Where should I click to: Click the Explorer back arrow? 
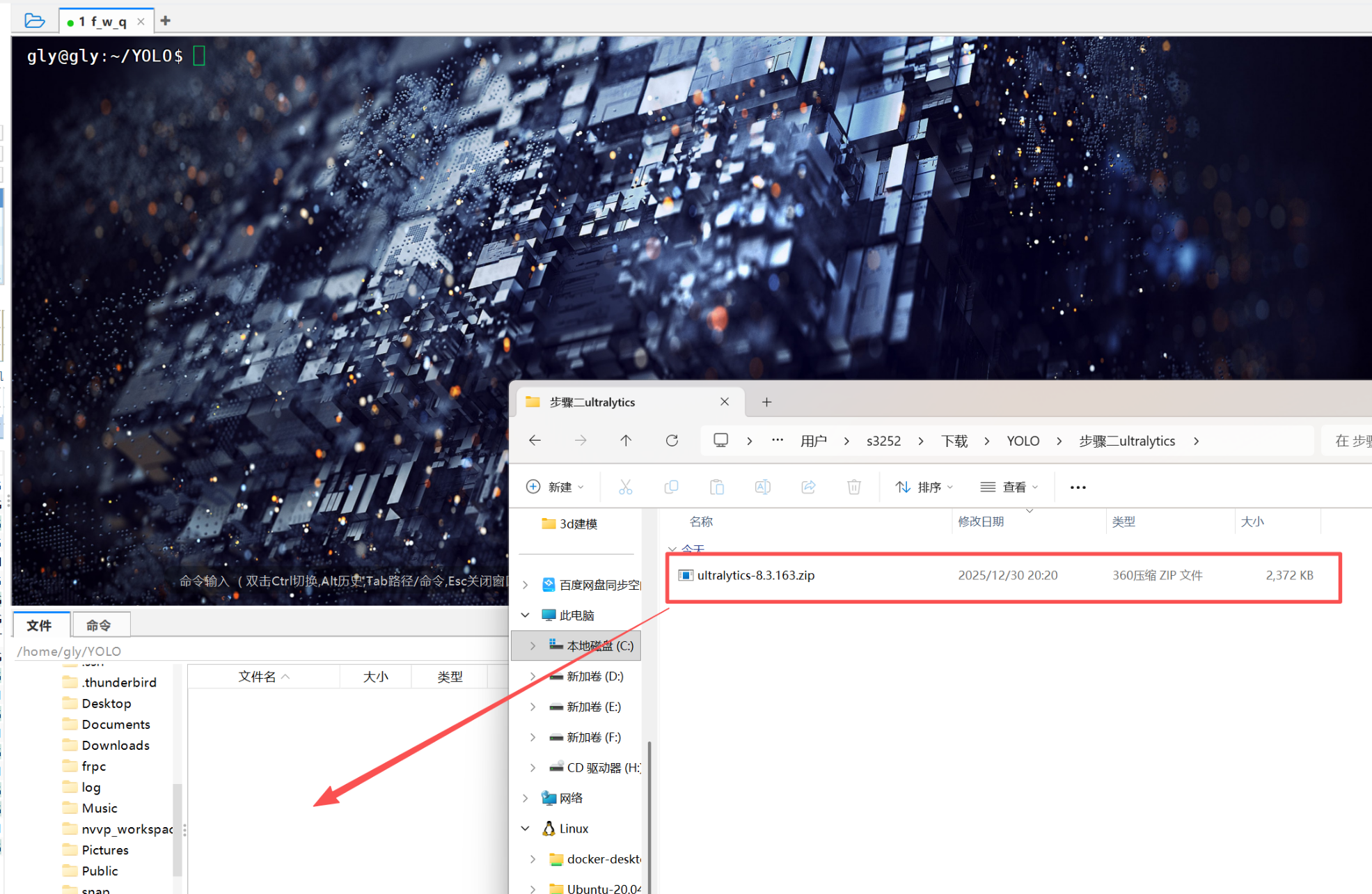click(x=535, y=441)
